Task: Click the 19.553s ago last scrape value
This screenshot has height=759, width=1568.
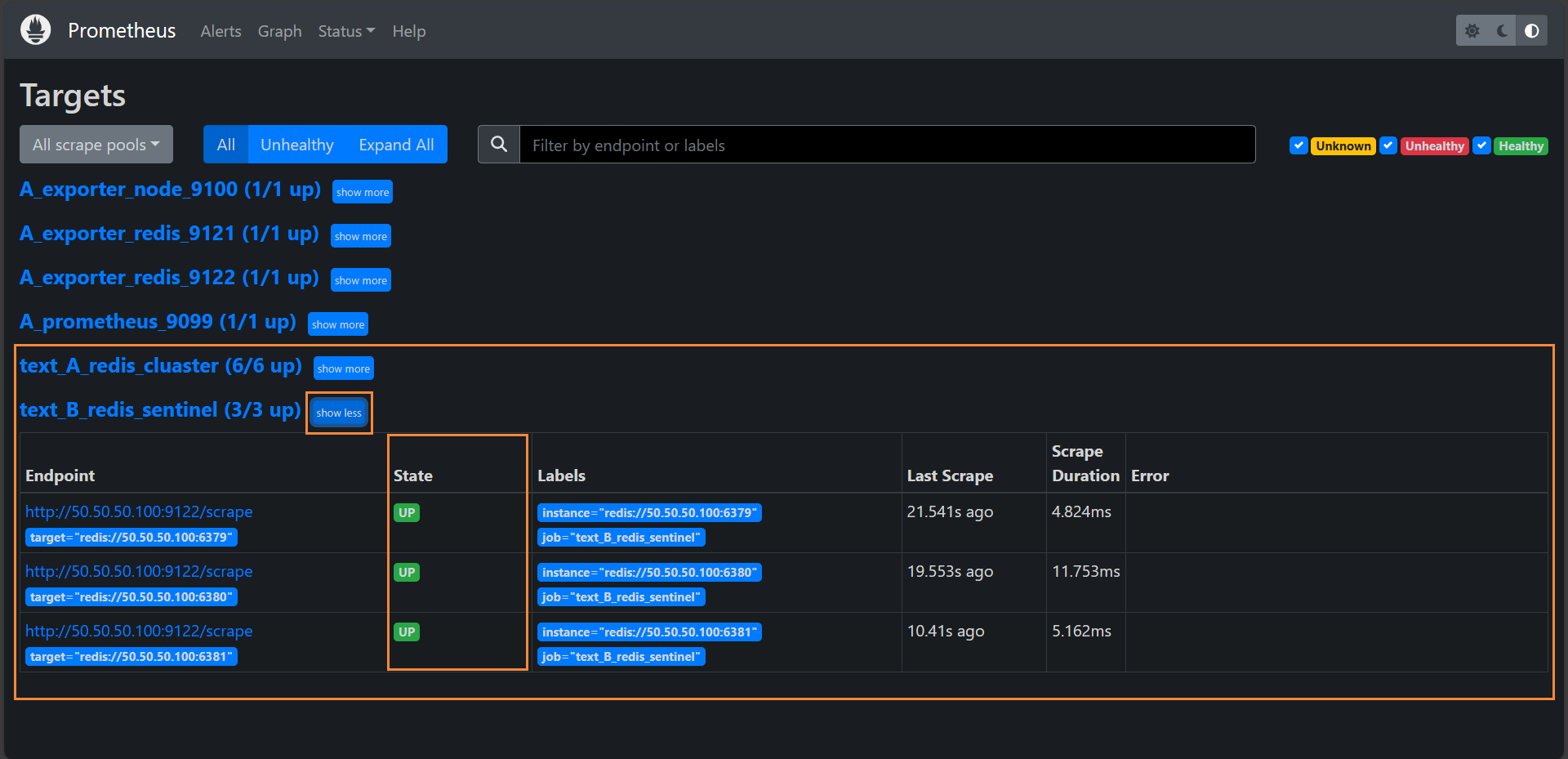Action: tap(950, 571)
